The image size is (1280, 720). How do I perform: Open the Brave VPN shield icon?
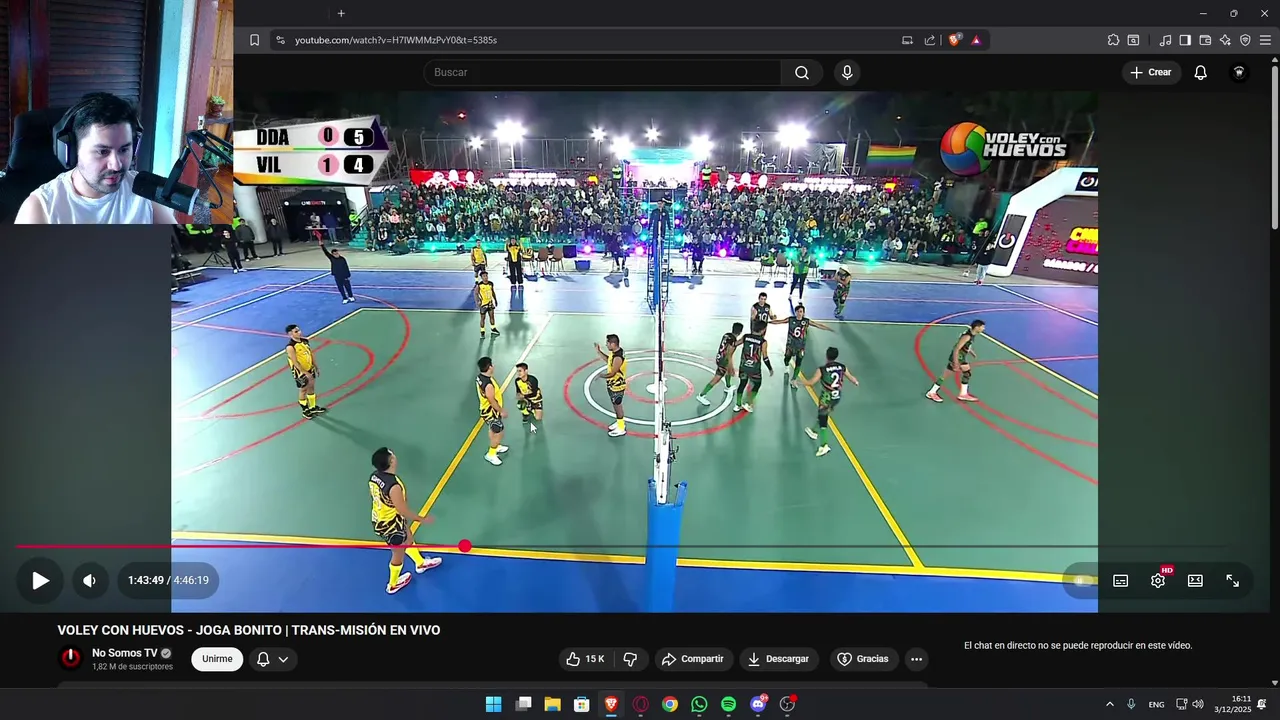coord(1245,40)
